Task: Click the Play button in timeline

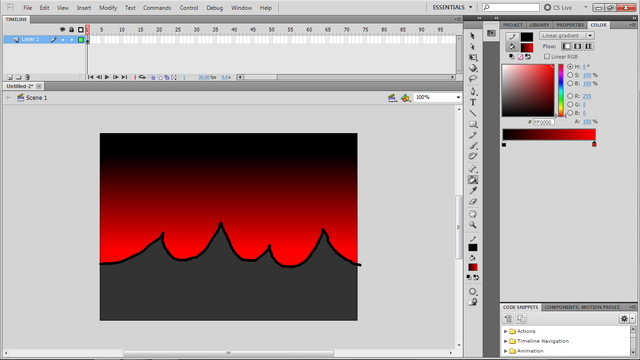Action: [x=107, y=77]
